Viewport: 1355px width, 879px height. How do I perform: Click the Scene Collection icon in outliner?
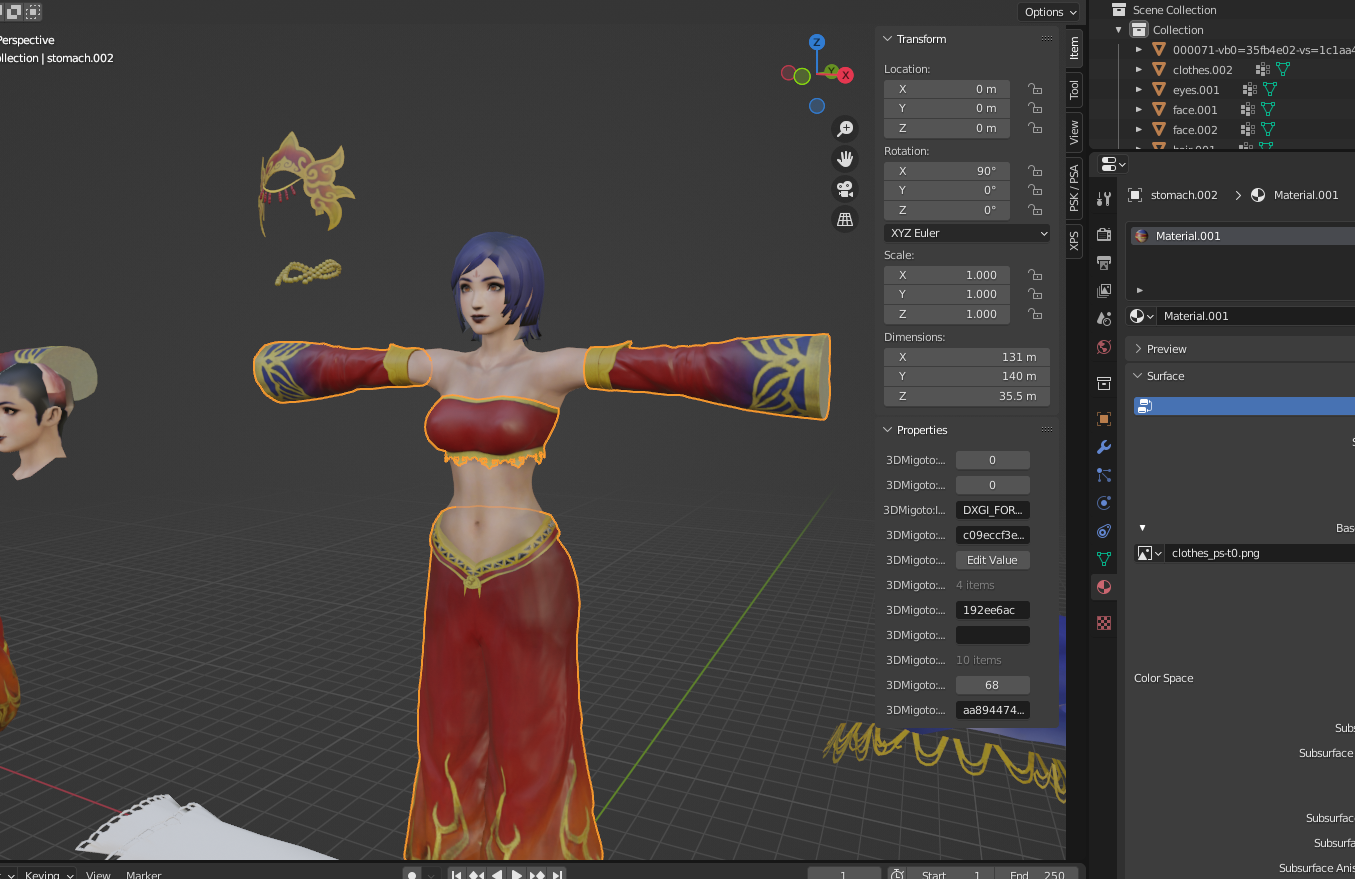(x=1119, y=10)
